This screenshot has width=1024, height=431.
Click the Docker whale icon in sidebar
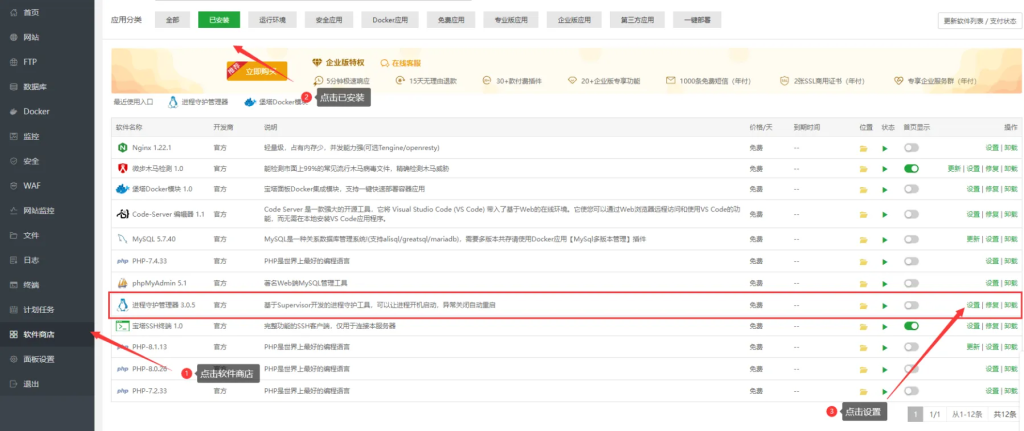(14, 112)
